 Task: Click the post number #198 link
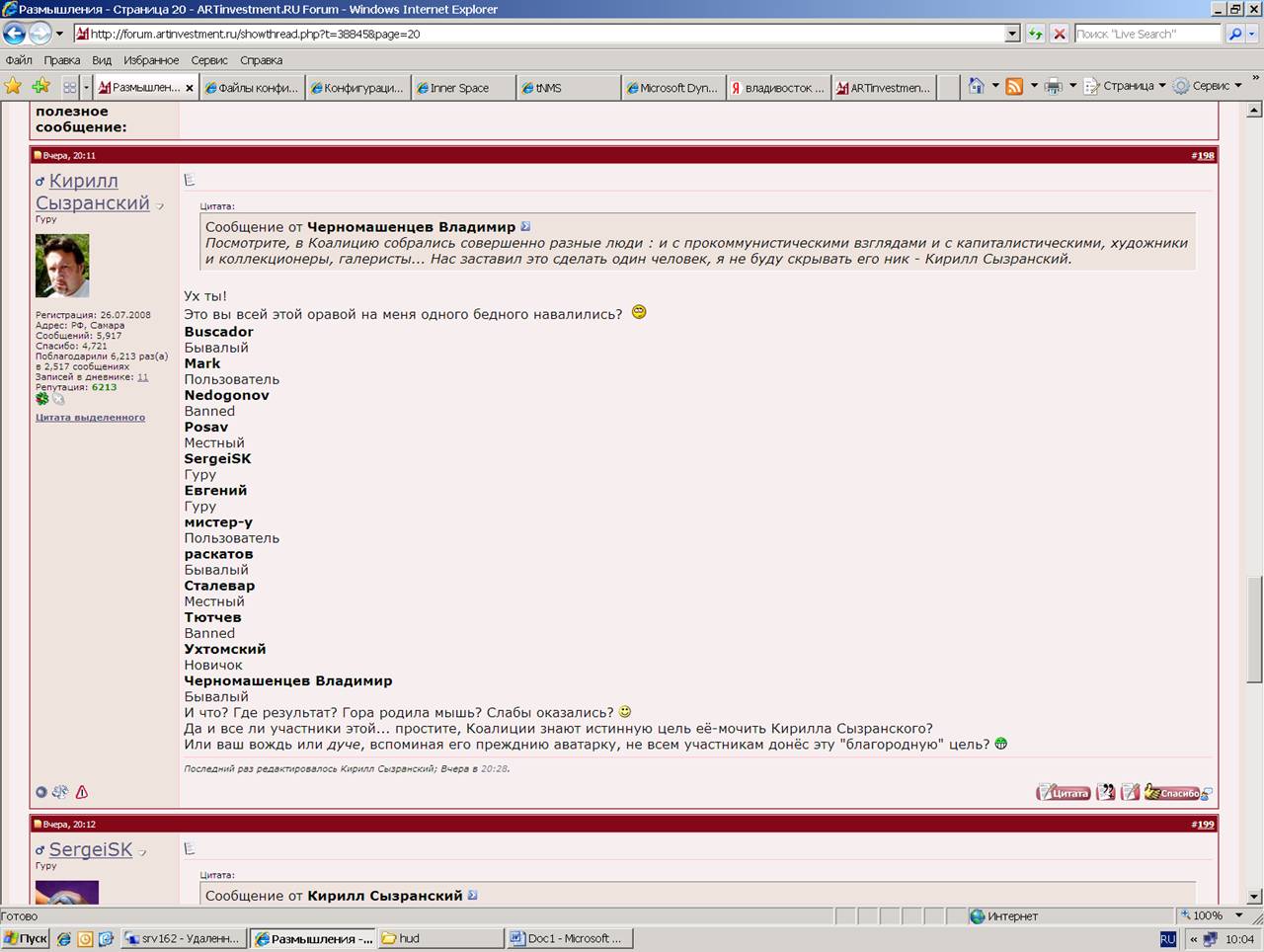coord(1203,156)
